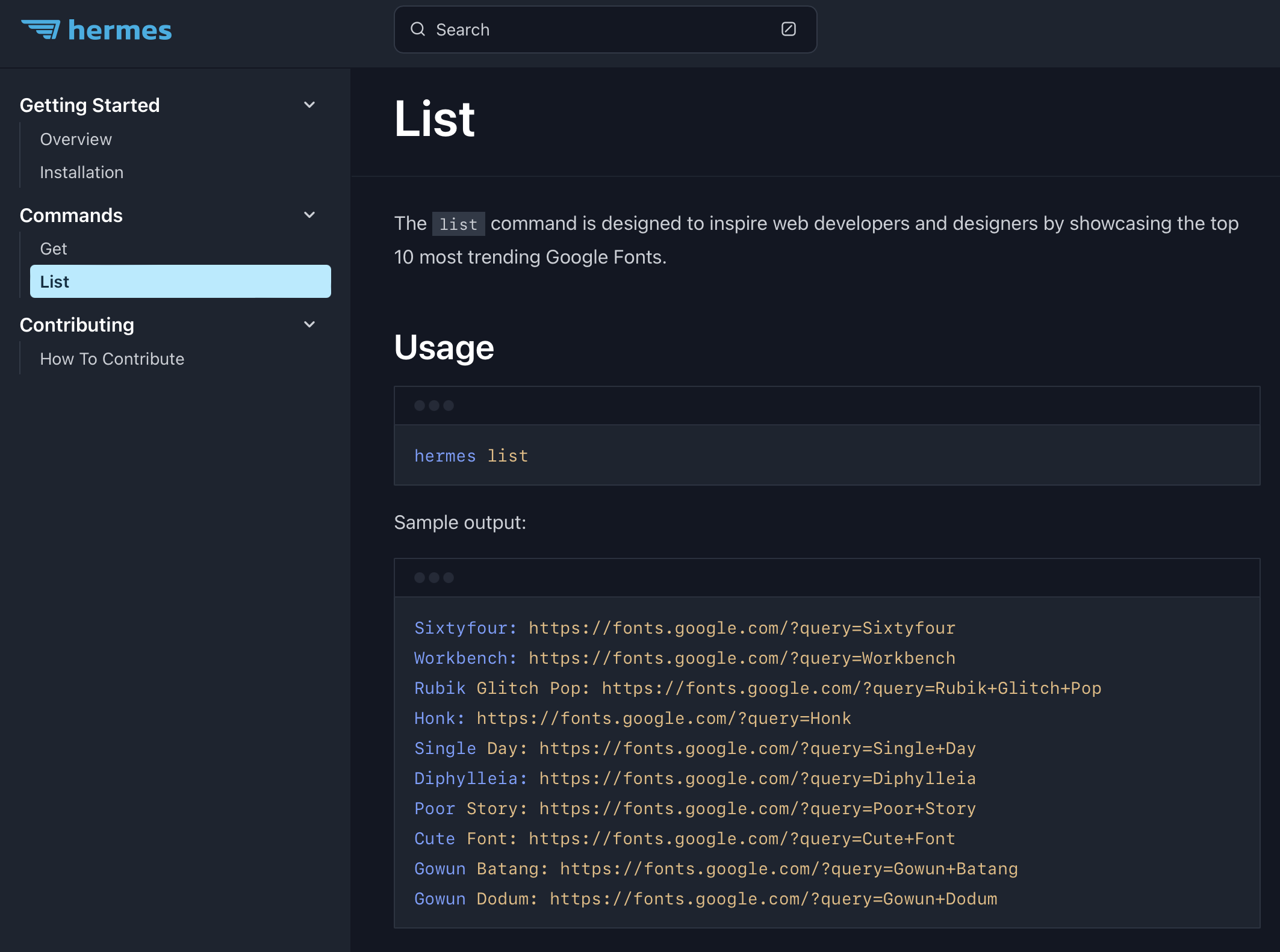Click the Contributing section heading
Screen dimensions: 1280x952
click(x=77, y=325)
